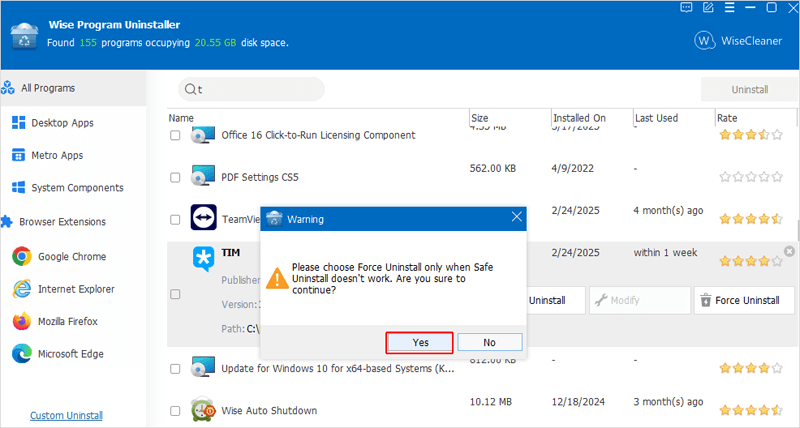Sort the list by Name column
The height and width of the screenshot is (428, 800).
pyautogui.click(x=181, y=118)
